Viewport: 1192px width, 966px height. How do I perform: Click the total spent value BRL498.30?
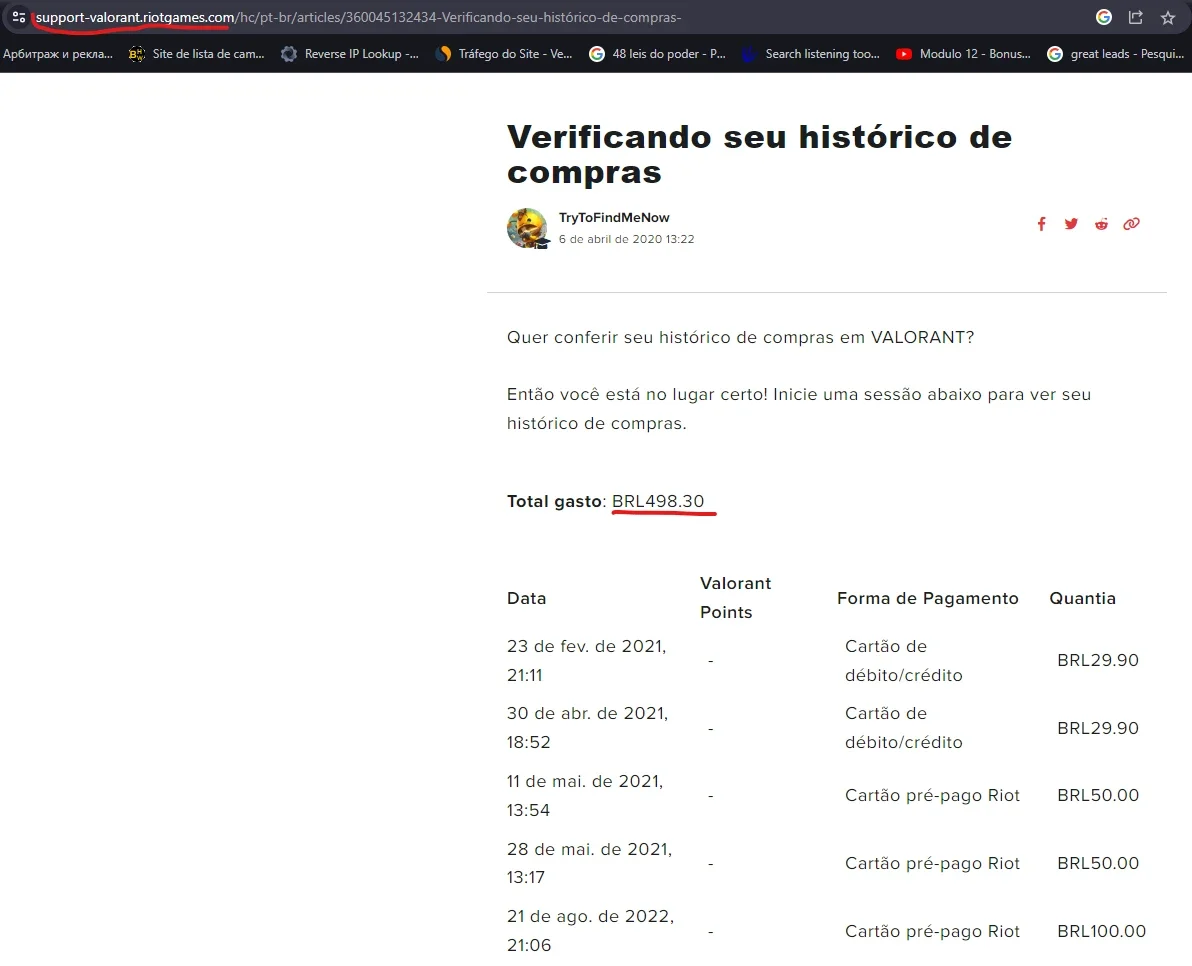(x=658, y=502)
